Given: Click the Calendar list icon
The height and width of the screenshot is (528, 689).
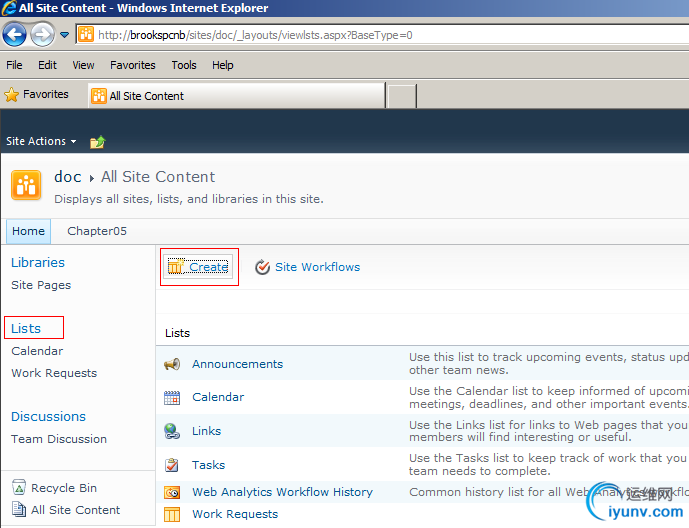Looking at the screenshot, I should 172,398.
